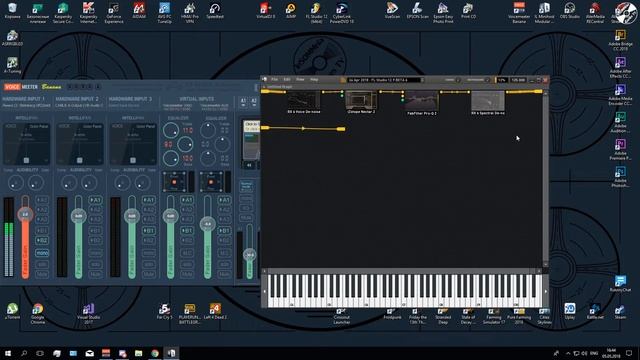The height and width of the screenshot is (360, 640).
Task: Open Adobe Bridge CC desktop icon
Action: (620, 40)
